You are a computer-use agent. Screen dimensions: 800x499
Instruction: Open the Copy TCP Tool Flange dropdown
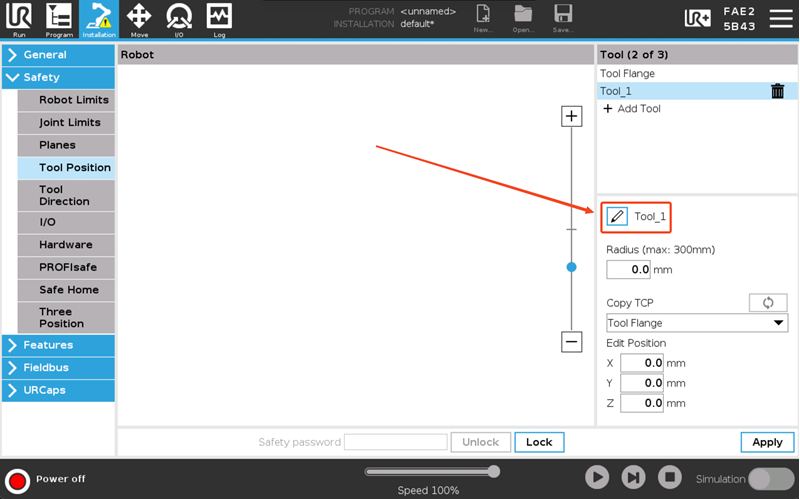pyautogui.click(x=696, y=323)
